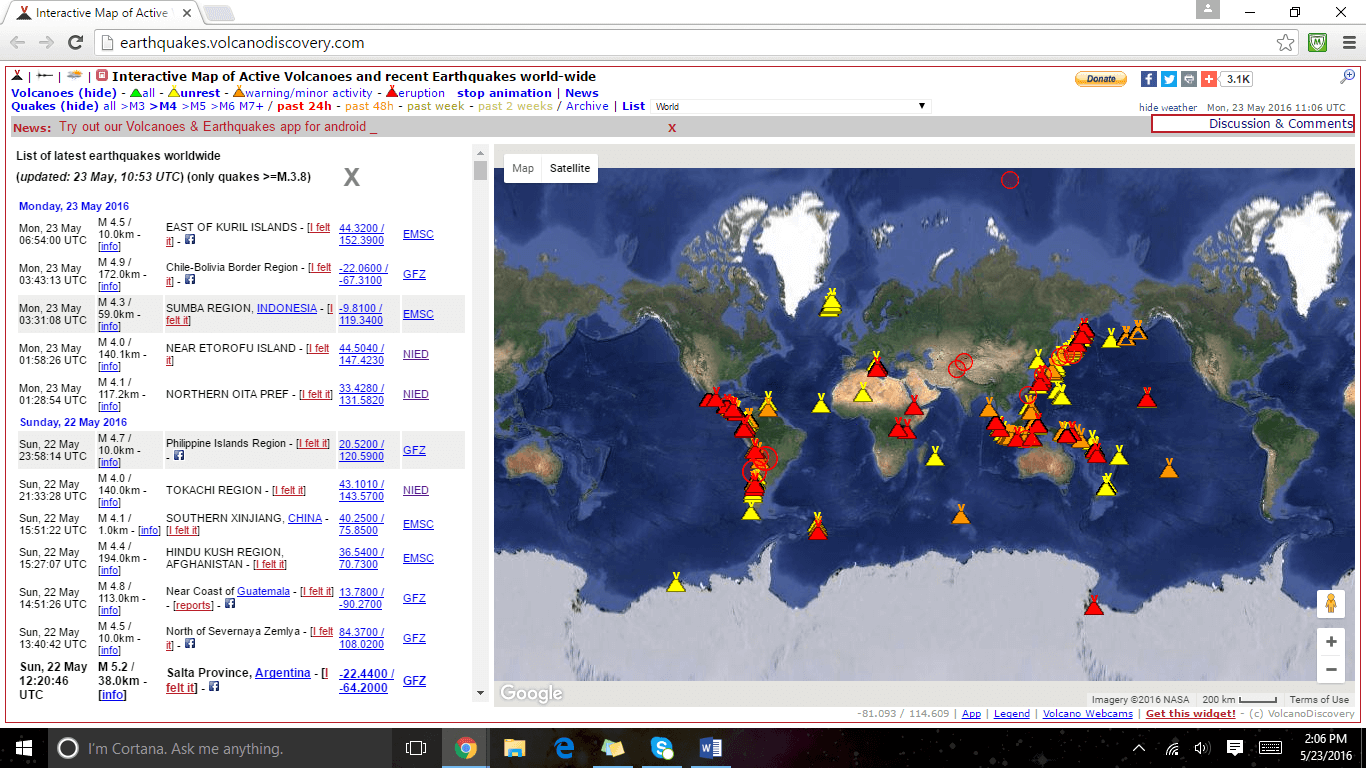Click the red square icon before page title
The image size is (1366, 768).
click(x=102, y=76)
